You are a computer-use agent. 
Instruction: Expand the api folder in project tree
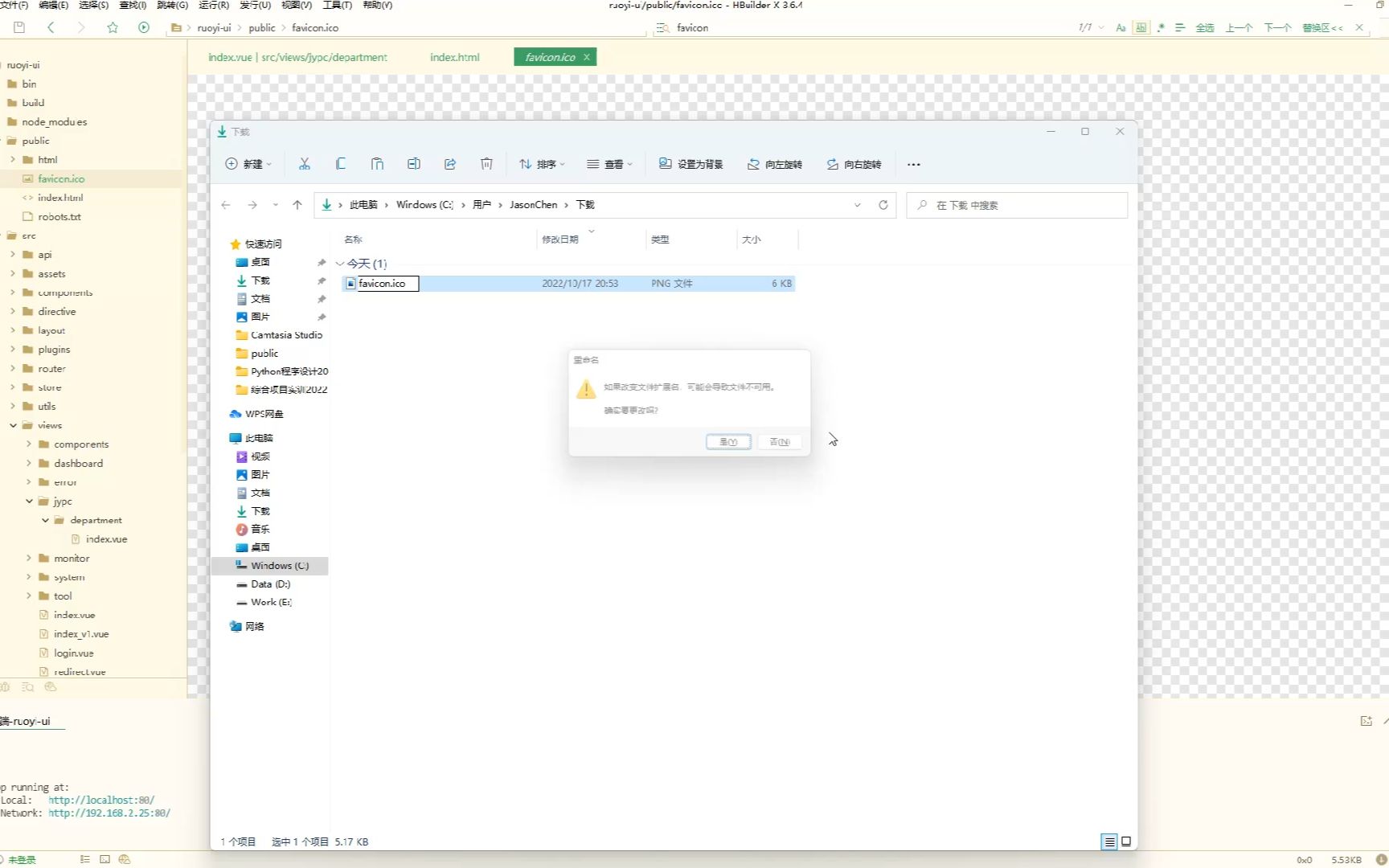click(x=13, y=254)
